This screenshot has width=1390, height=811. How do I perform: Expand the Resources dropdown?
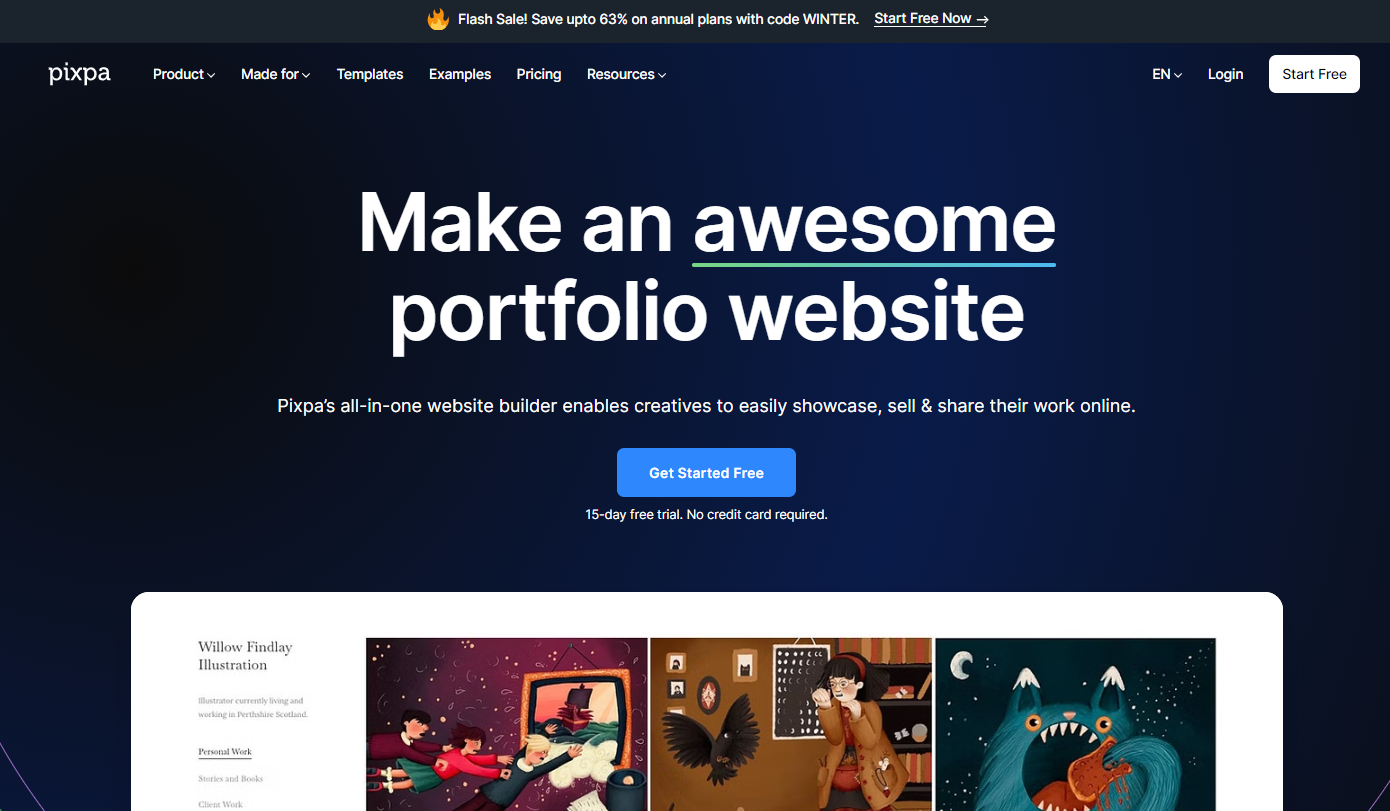pyautogui.click(x=626, y=74)
